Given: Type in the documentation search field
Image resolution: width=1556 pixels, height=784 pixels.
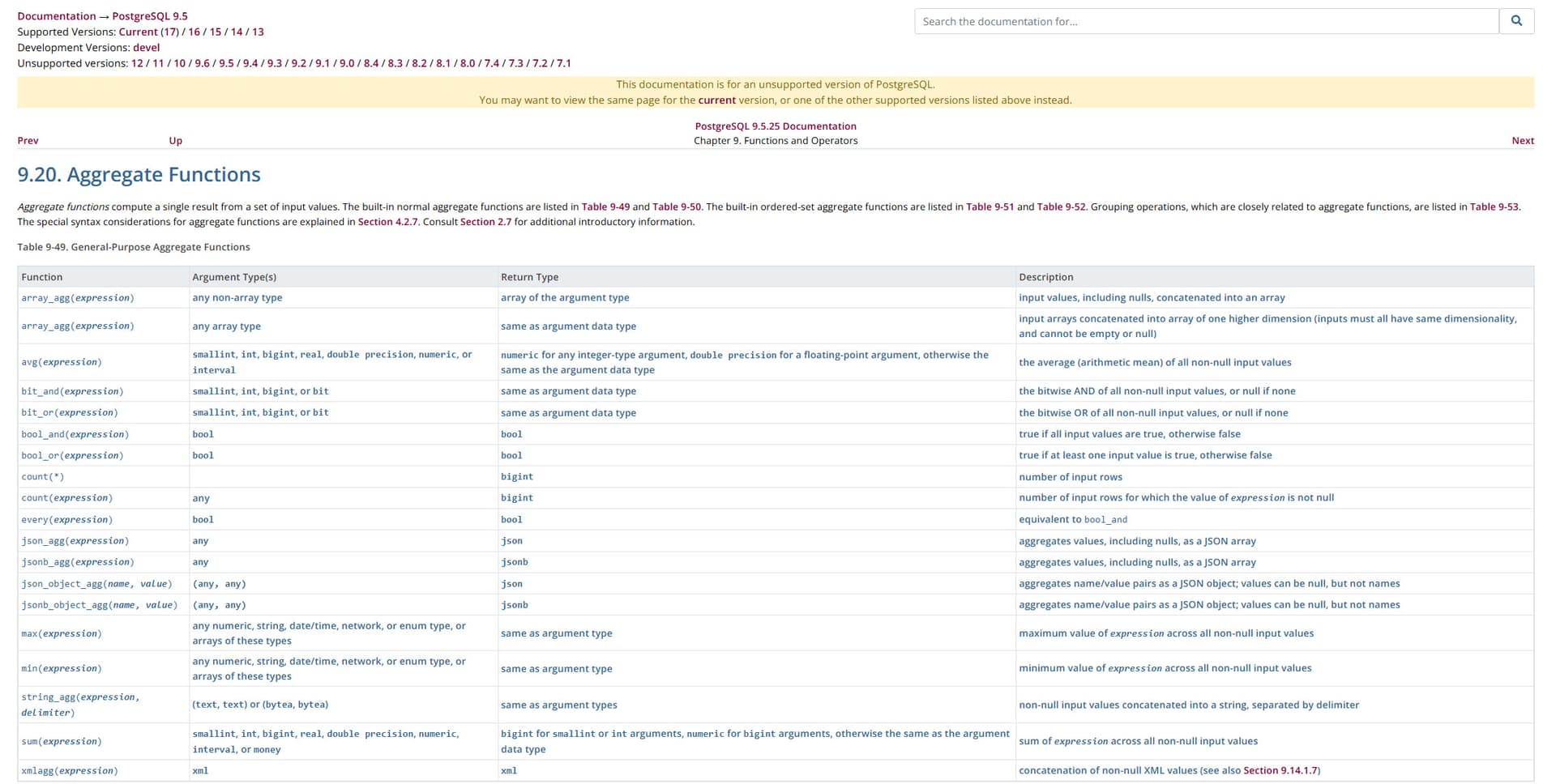Looking at the screenshot, I should click(1206, 21).
